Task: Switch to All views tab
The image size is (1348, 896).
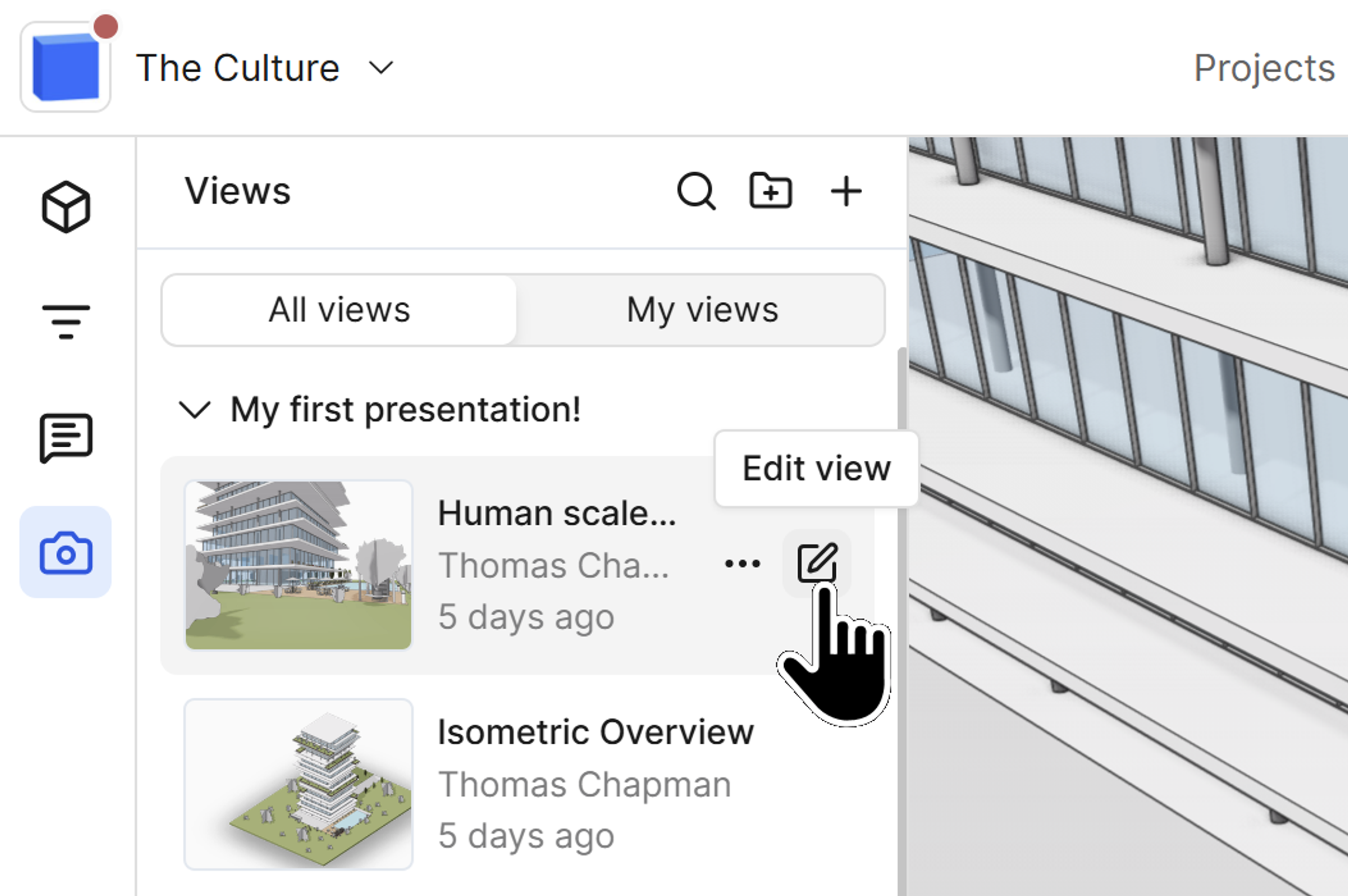Action: click(x=339, y=310)
